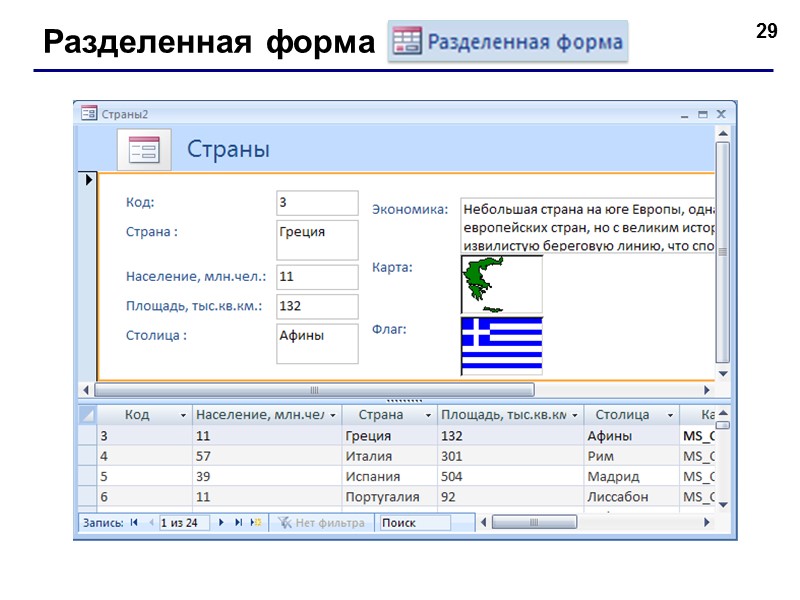Click form vertical scrollbar up arrow

[723, 134]
